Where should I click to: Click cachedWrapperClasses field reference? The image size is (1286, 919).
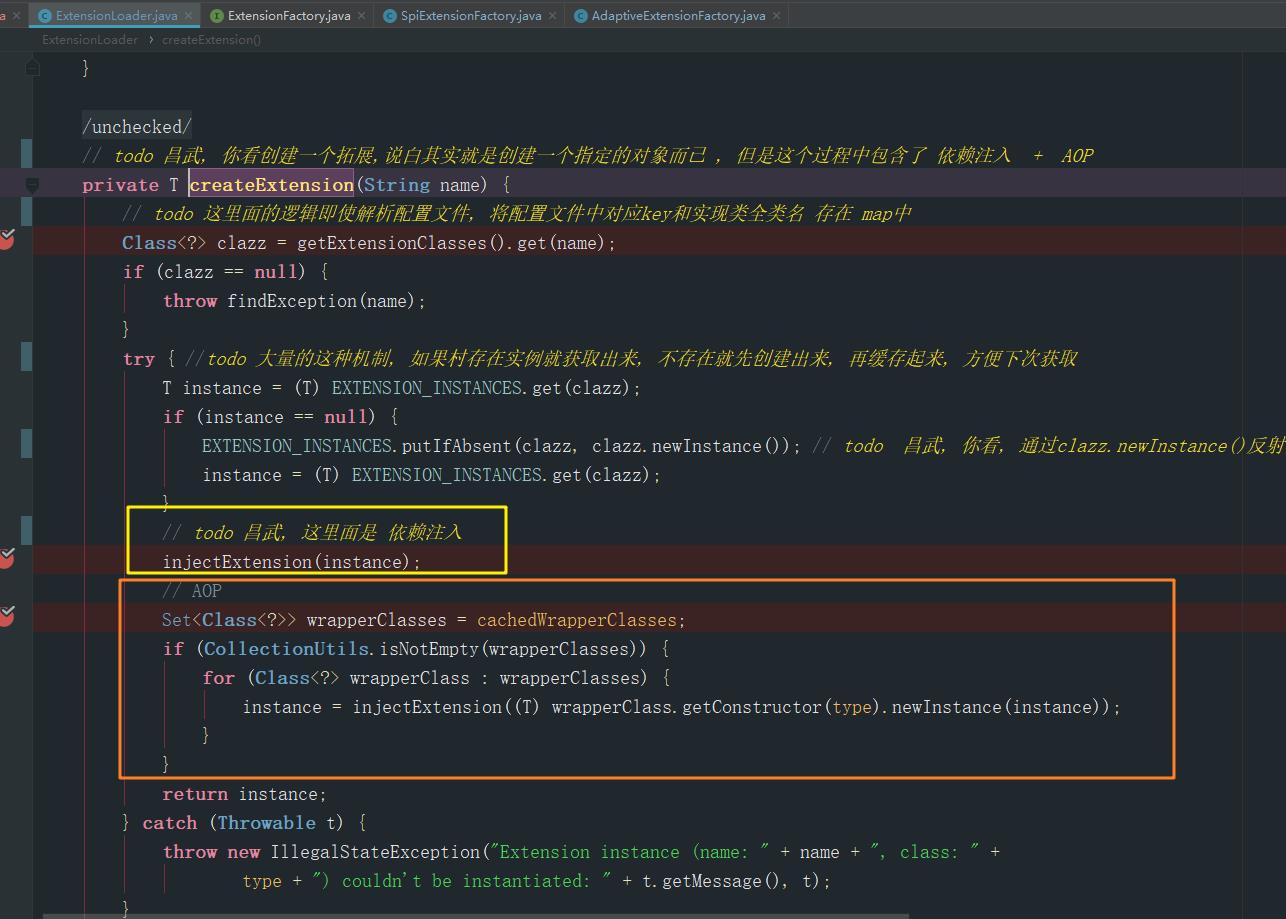[577, 620]
